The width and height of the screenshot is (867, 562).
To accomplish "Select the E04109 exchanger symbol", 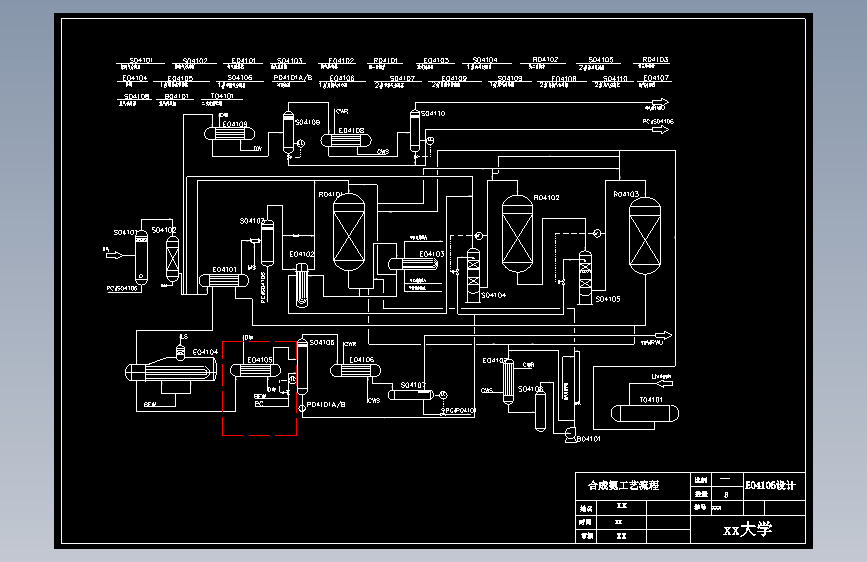I will coord(229,133).
